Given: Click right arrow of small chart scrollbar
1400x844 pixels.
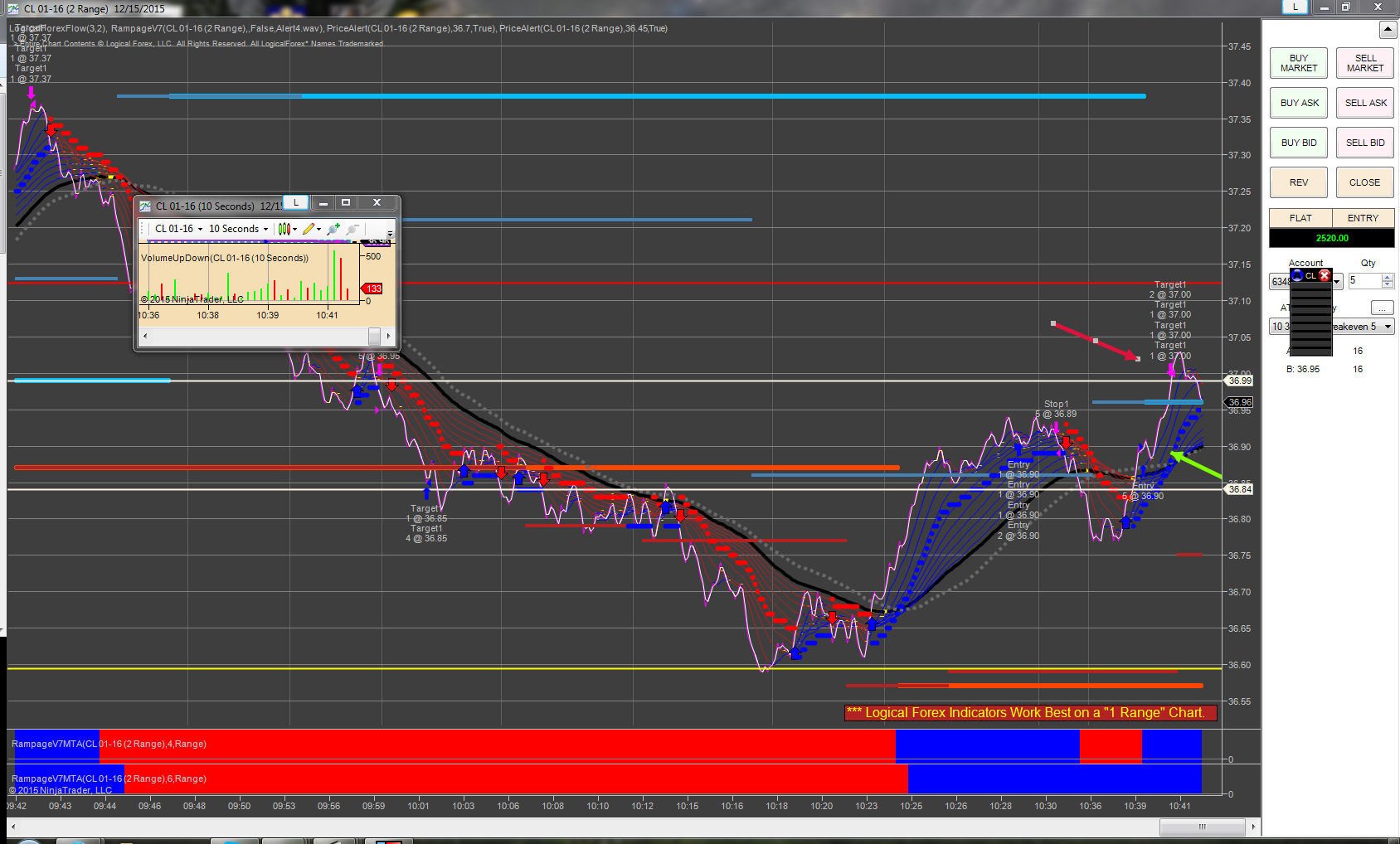Looking at the screenshot, I should coord(388,336).
